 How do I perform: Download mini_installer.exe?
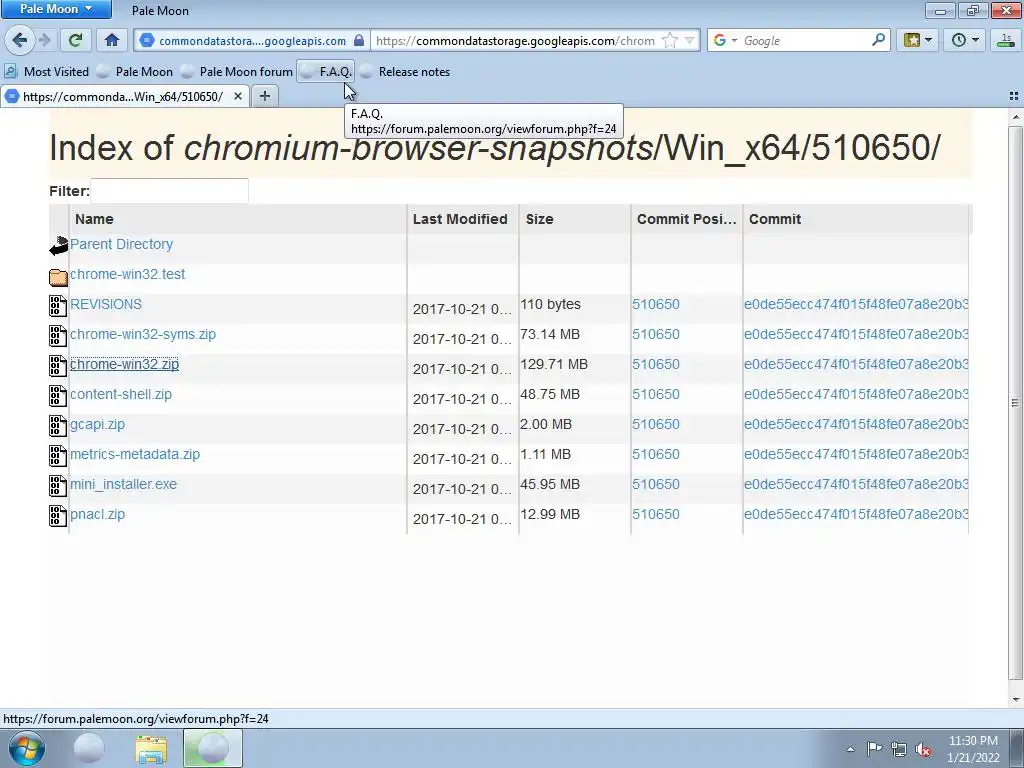(x=123, y=485)
